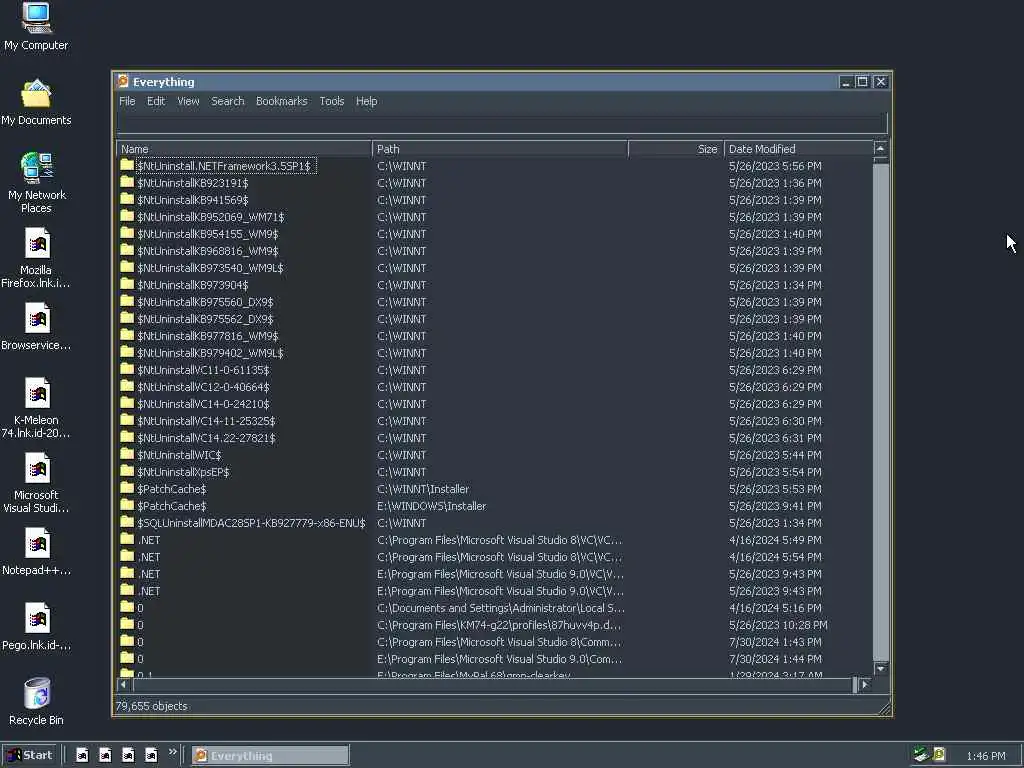The image size is (1024, 768).
Task: Select the Recycle Bin icon
Action: coord(37,694)
